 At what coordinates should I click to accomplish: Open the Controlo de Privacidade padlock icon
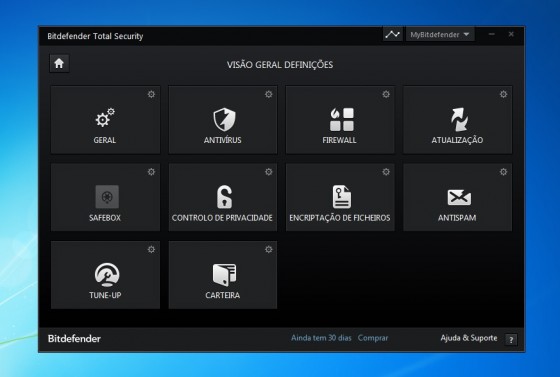pos(224,197)
